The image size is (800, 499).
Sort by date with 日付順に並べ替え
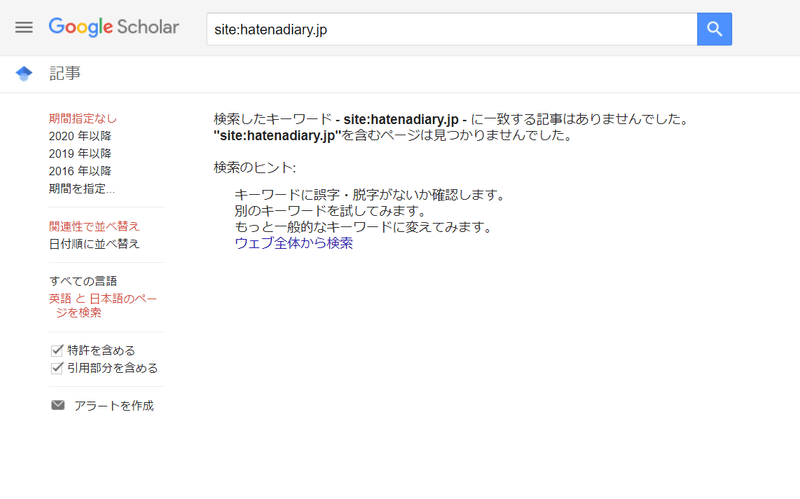(94, 244)
